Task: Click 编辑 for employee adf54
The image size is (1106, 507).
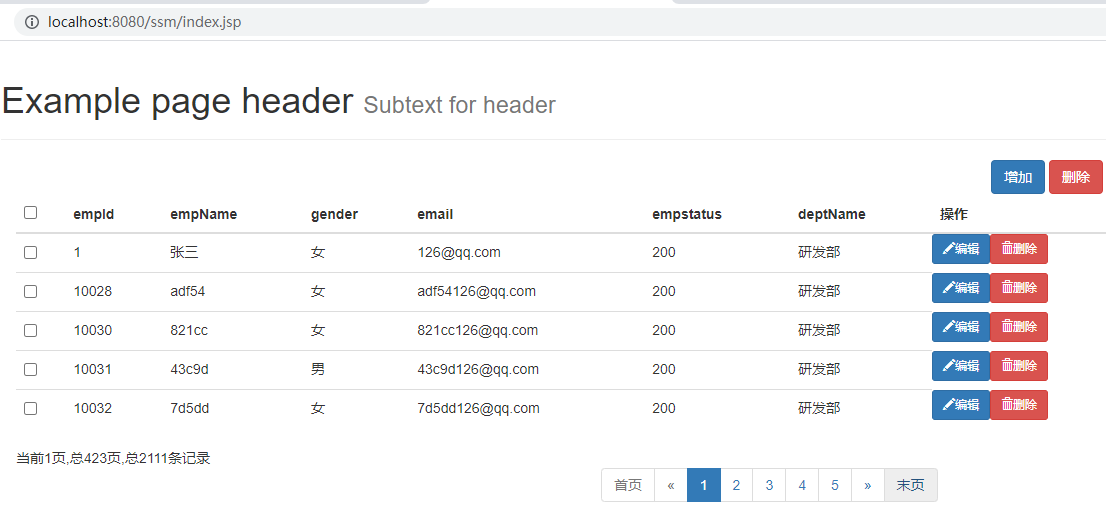Action: (961, 288)
